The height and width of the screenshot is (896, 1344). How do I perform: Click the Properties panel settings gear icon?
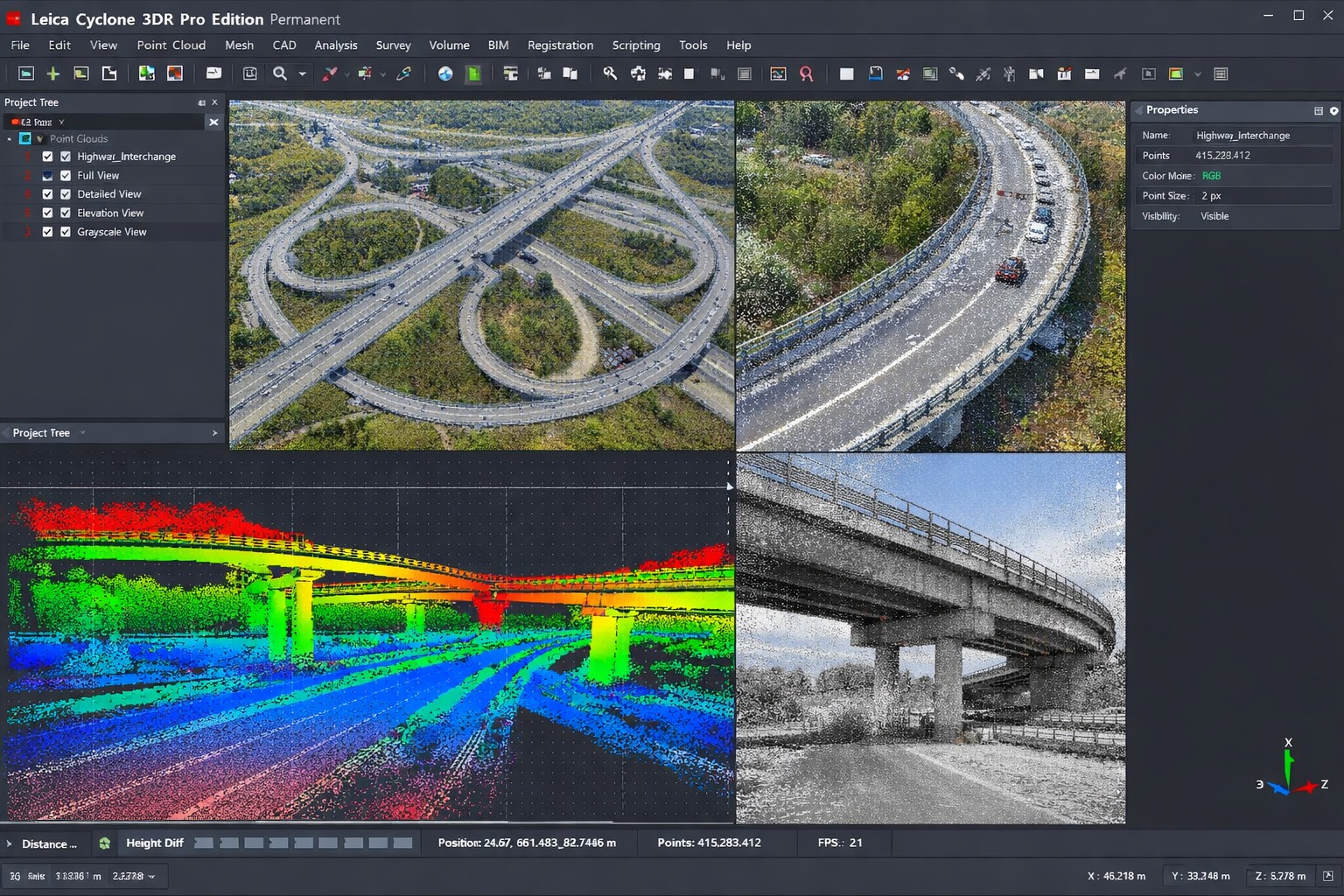1333,111
